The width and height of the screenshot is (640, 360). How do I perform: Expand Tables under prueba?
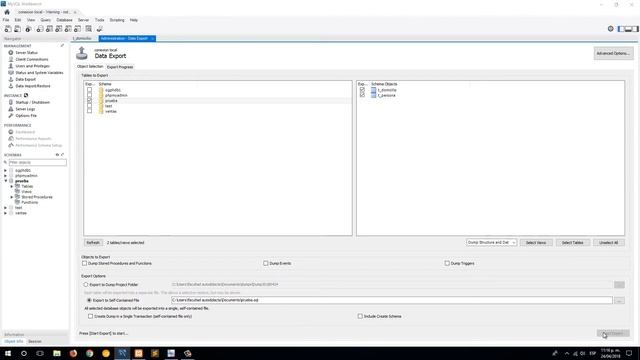[12, 186]
